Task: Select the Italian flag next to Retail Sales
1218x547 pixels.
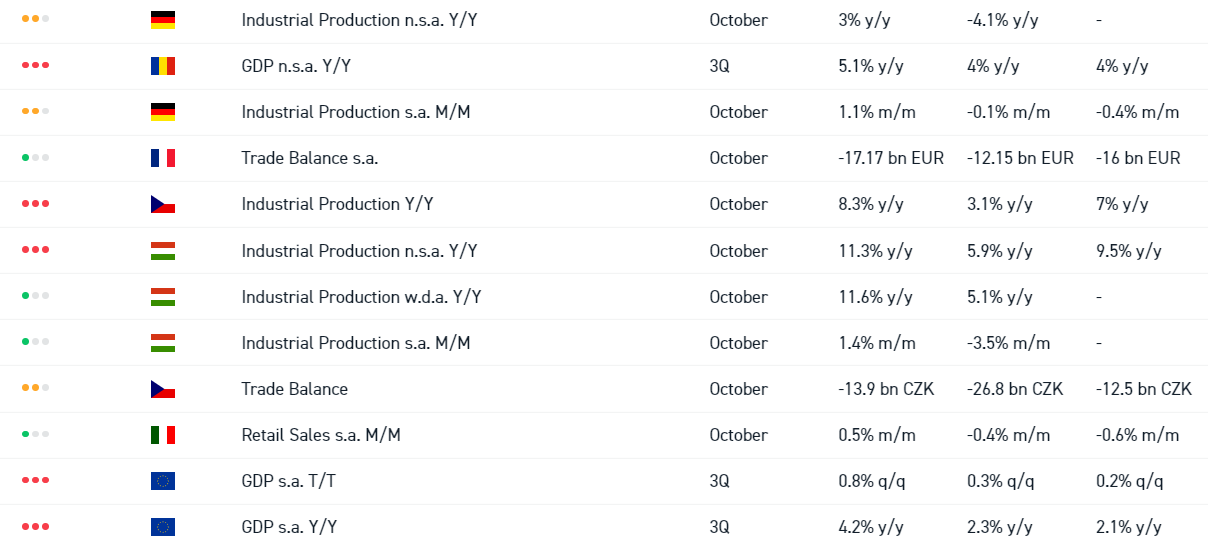Action: [162, 435]
